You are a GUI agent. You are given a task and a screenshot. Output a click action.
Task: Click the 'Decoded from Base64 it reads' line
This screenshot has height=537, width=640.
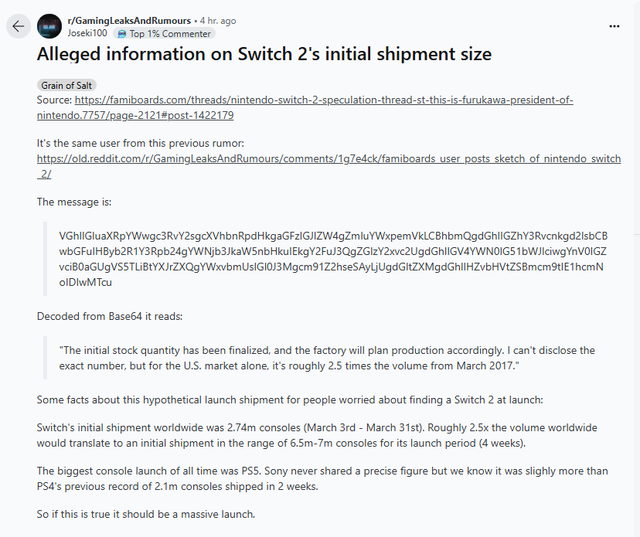(110, 316)
